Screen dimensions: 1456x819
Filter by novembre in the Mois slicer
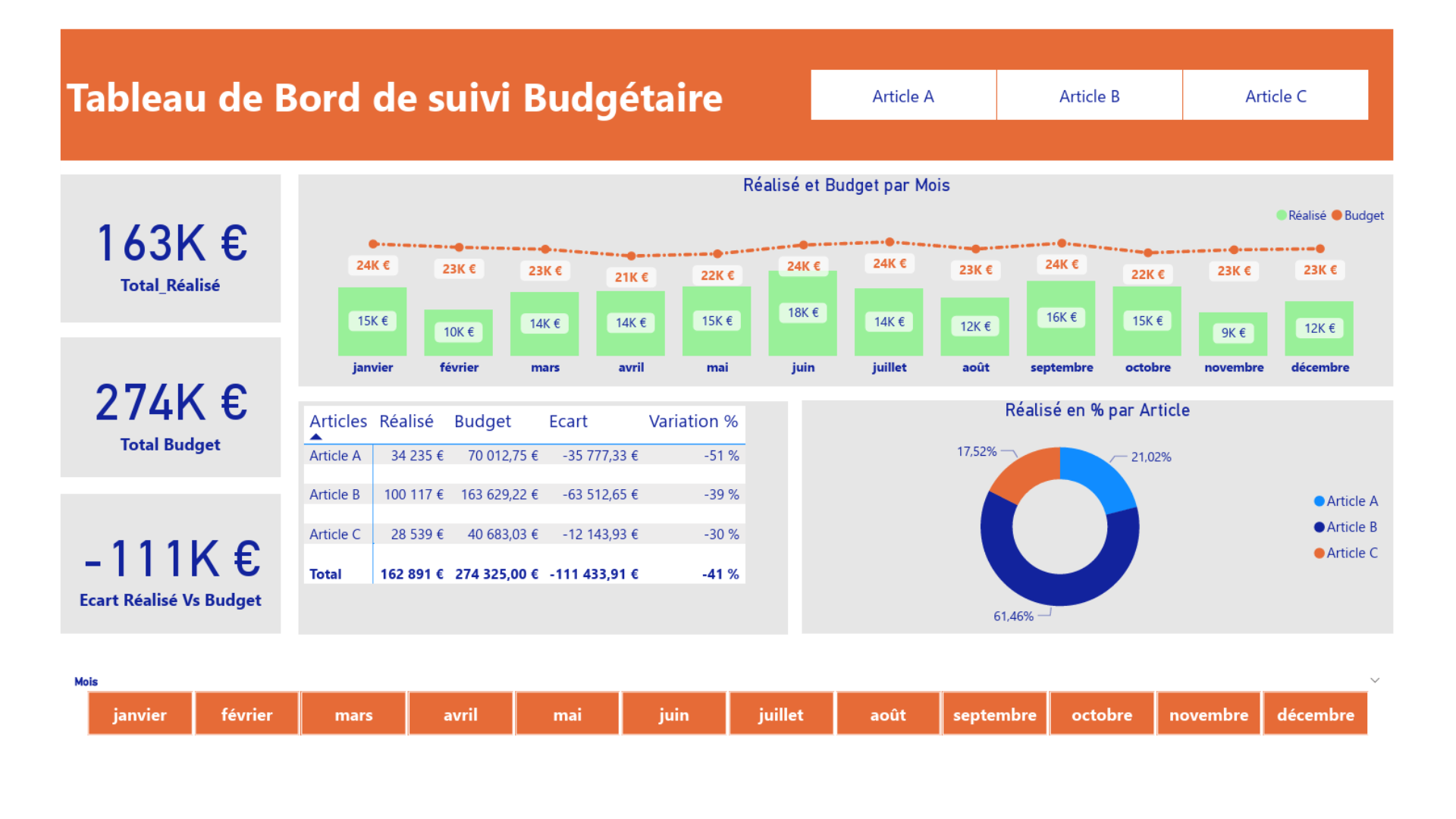pyautogui.click(x=1209, y=714)
